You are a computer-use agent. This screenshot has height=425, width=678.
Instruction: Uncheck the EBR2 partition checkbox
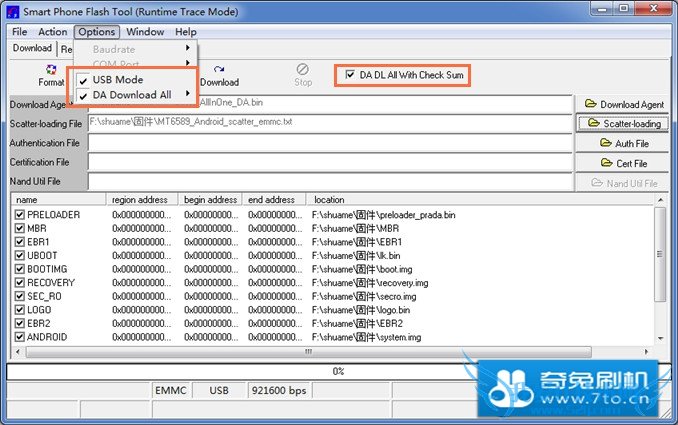[19, 323]
